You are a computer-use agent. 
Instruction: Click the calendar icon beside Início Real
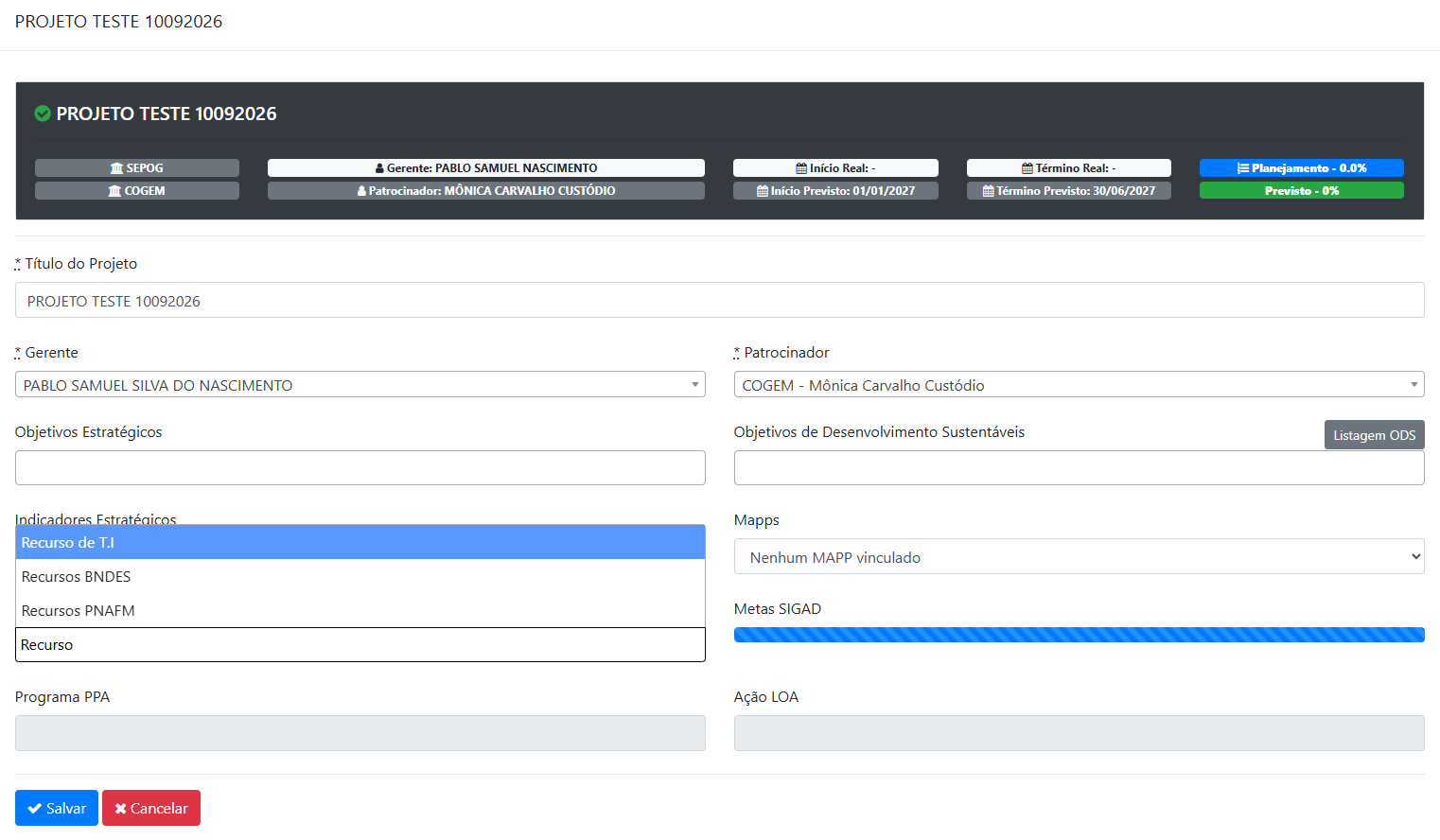click(x=801, y=168)
